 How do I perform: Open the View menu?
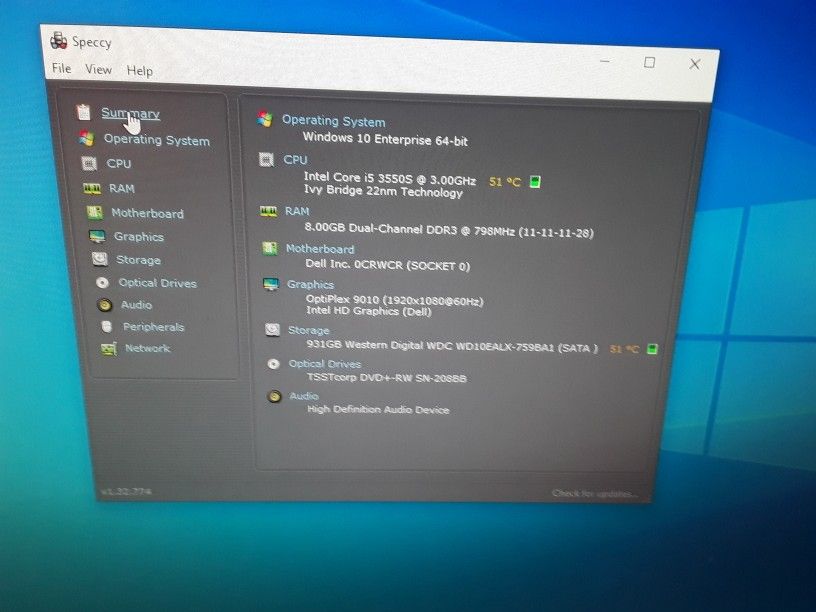pos(98,69)
